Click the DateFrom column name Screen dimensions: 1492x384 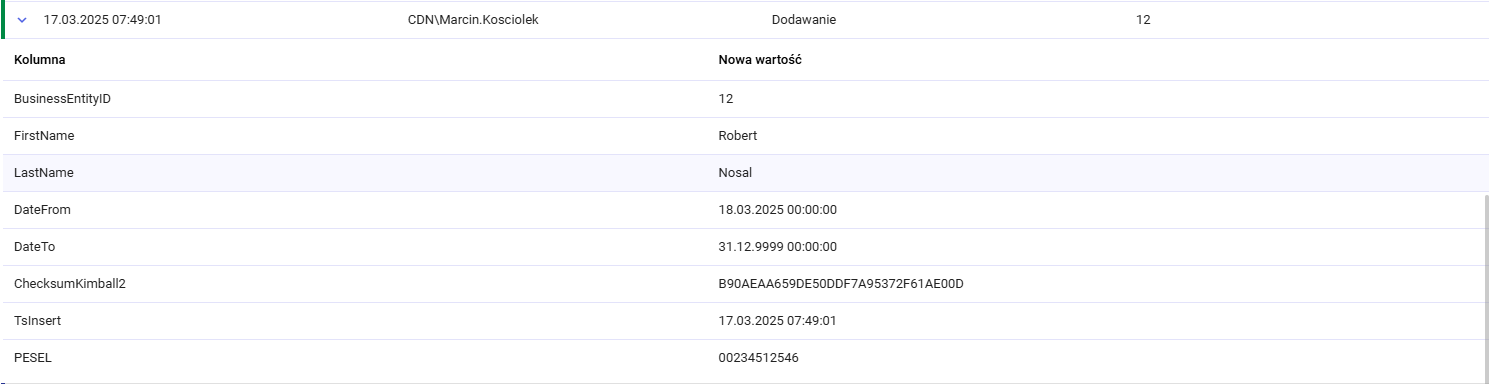pos(42,210)
